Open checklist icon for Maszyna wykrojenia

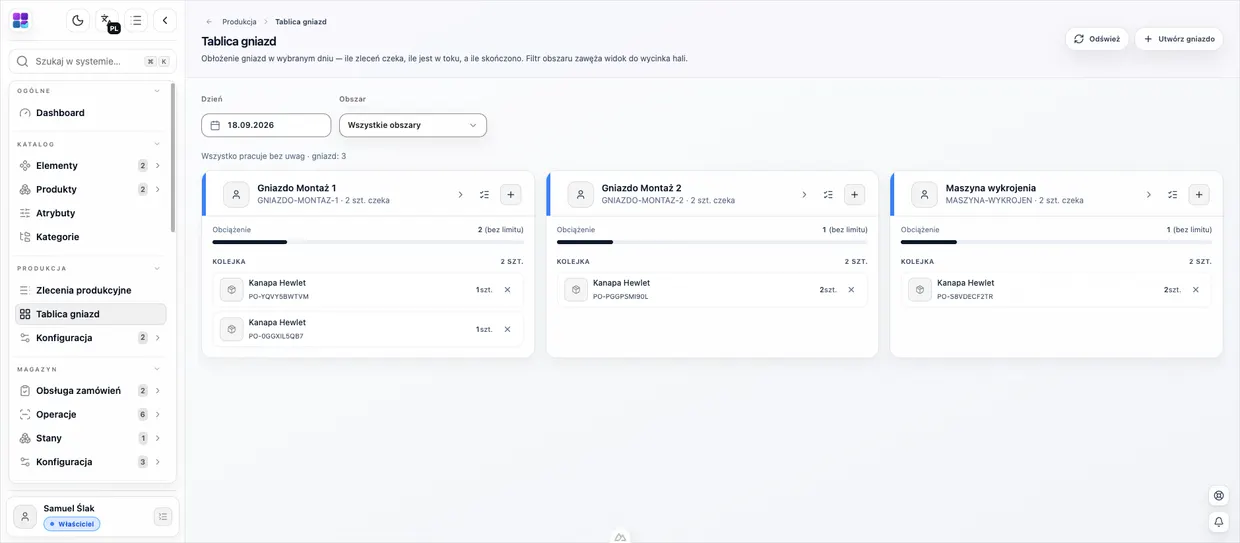click(x=1172, y=195)
